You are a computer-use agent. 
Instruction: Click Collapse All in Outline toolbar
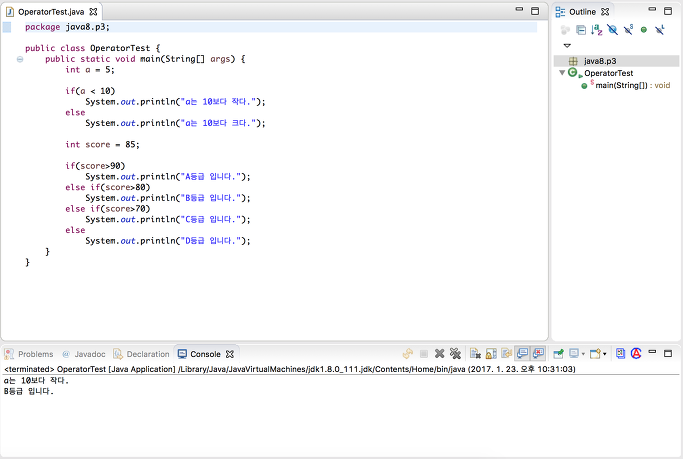pyautogui.click(x=581, y=30)
